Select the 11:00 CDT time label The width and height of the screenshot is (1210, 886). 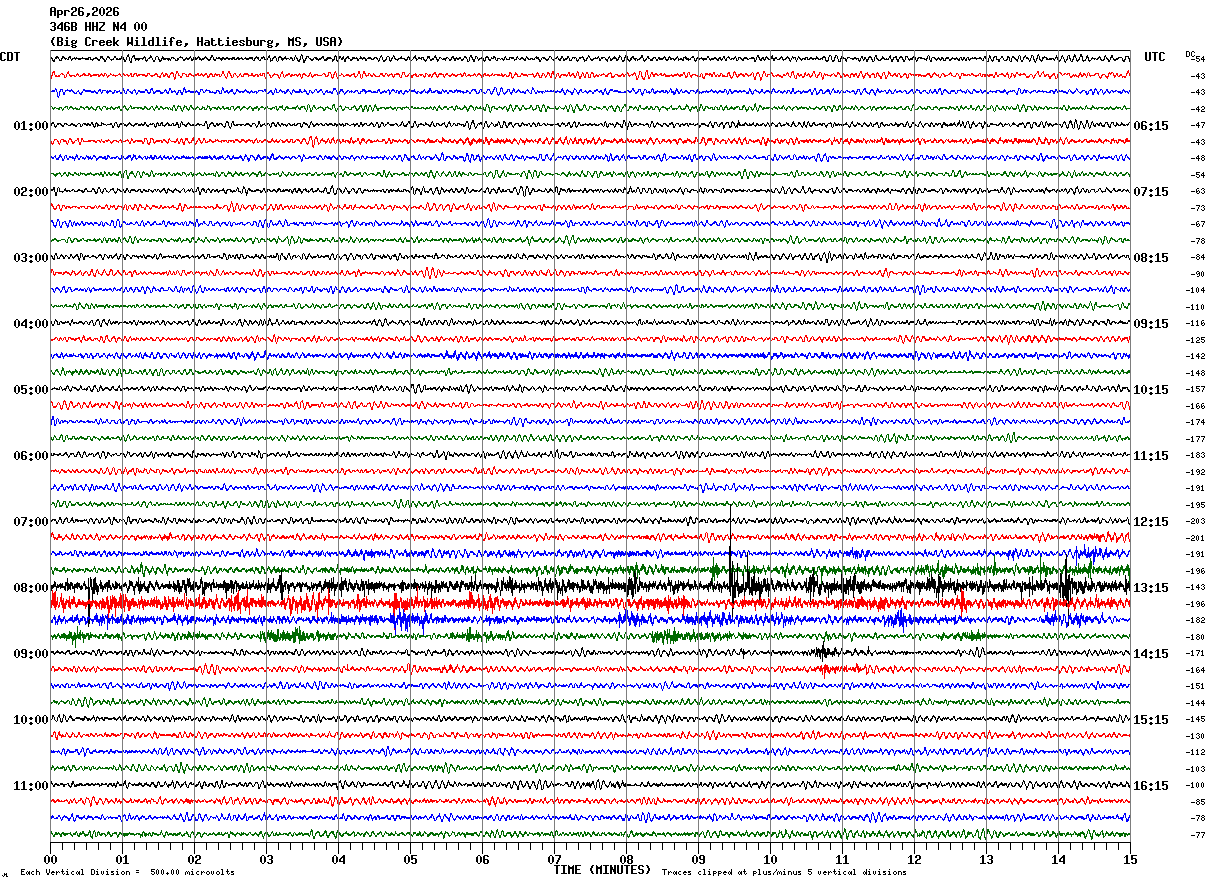(x=31, y=786)
